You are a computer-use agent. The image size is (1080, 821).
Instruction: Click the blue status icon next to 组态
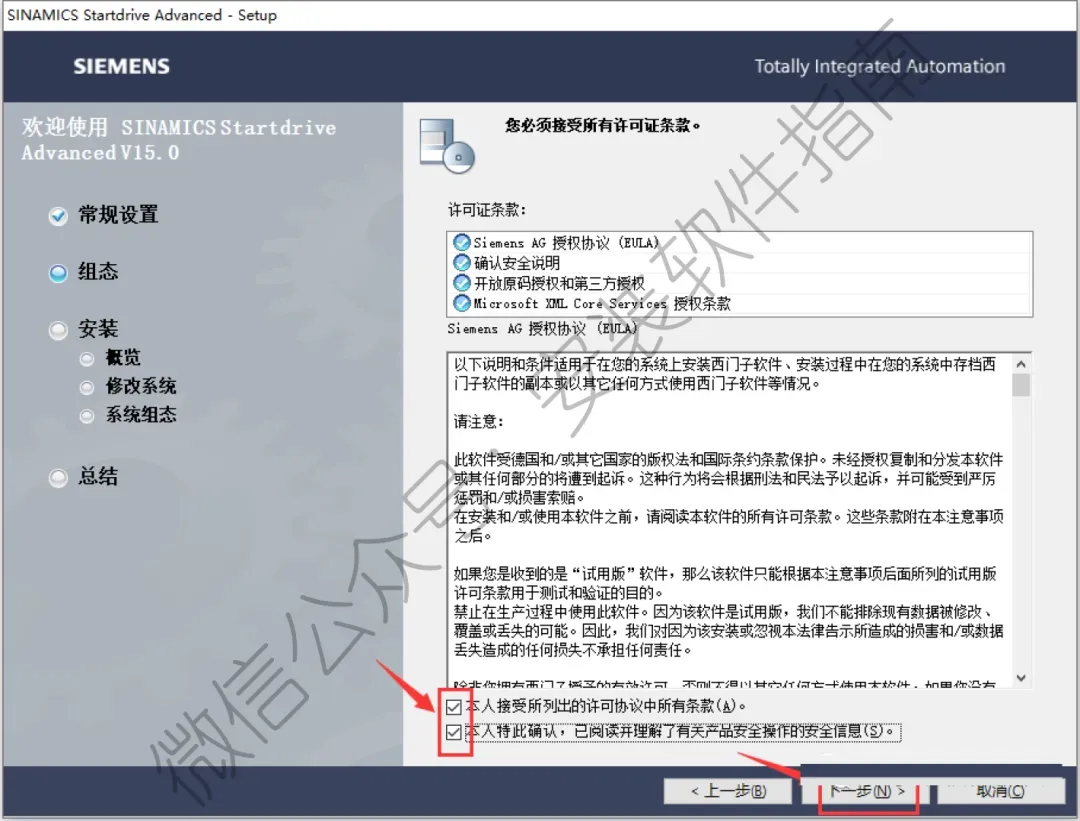click(59, 273)
